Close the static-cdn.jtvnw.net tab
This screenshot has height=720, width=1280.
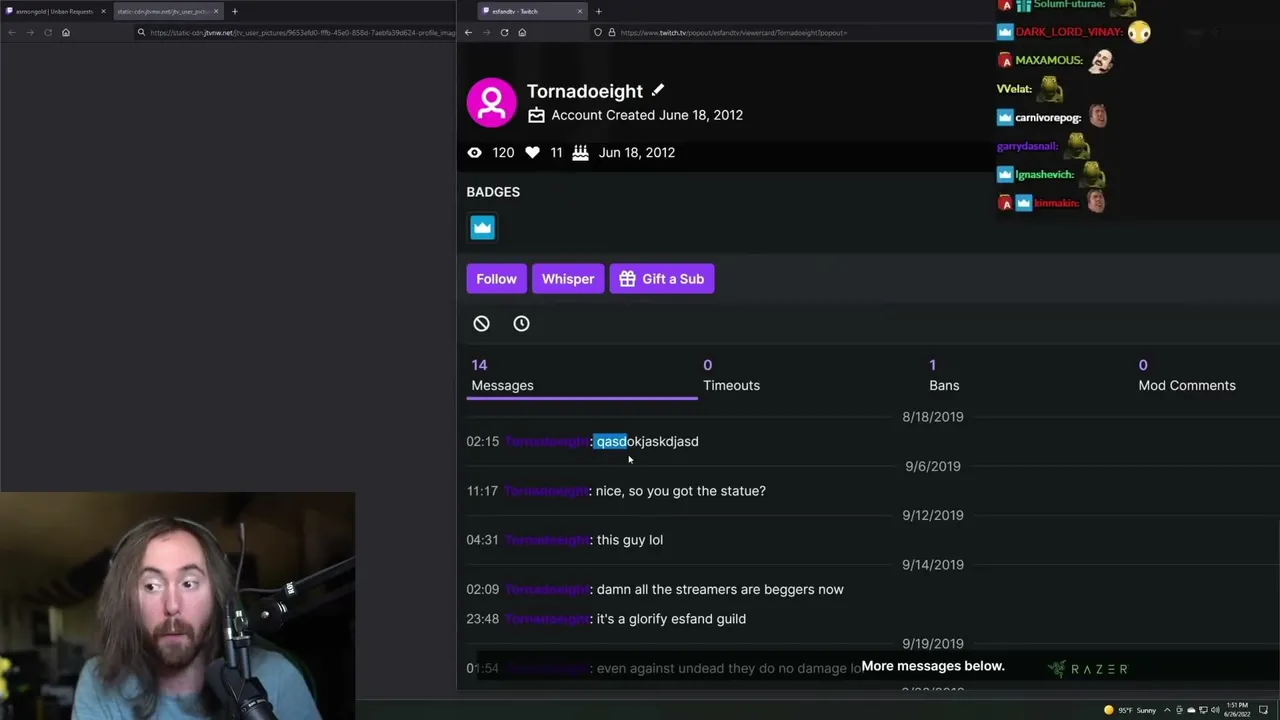coord(216,11)
